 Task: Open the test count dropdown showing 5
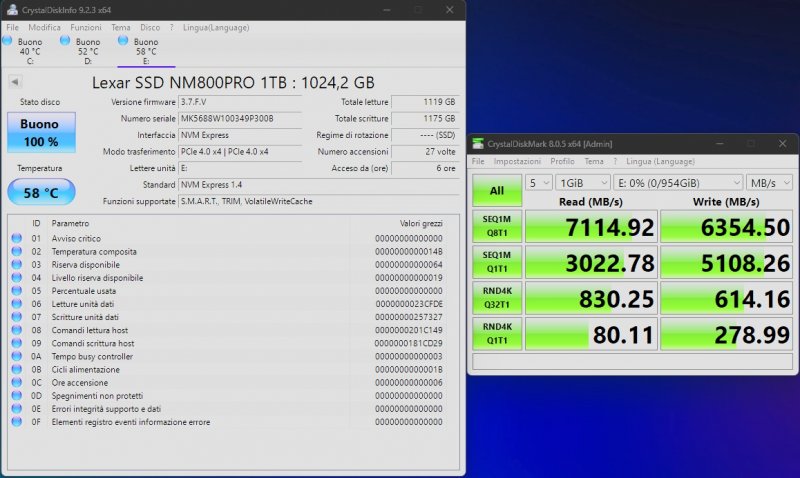(x=539, y=183)
